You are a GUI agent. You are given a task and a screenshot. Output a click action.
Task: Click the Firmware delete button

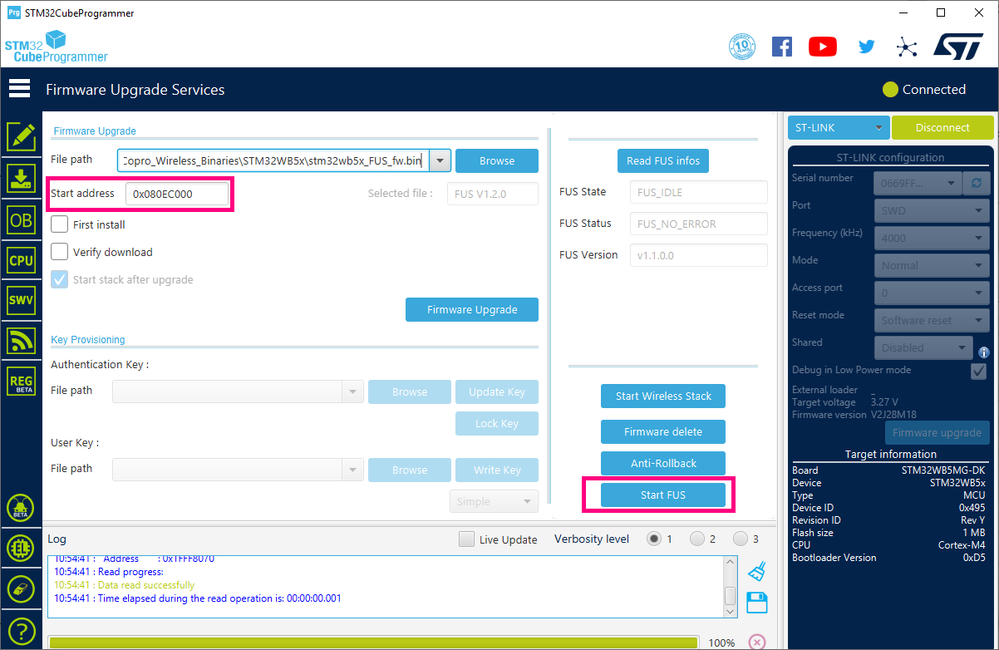[663, 431]
